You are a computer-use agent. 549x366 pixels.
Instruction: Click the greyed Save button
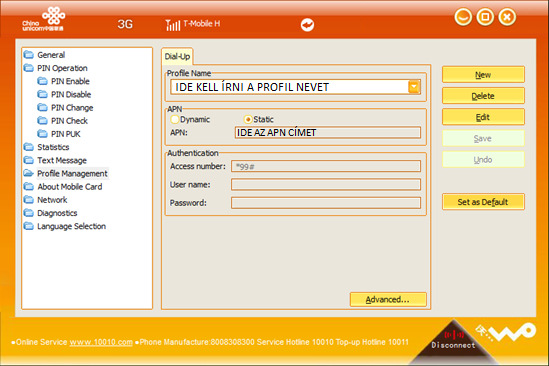click(x=483, y=138)
